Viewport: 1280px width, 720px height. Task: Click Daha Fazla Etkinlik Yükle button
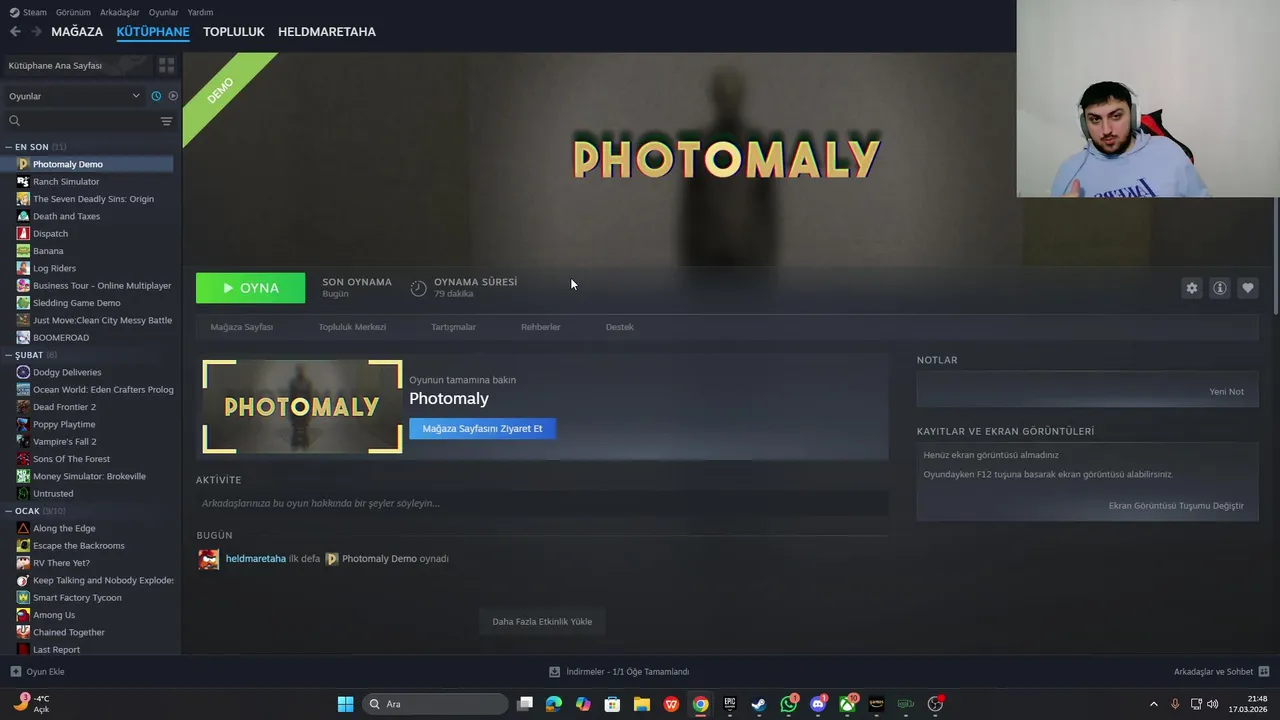tap(542, 622)
